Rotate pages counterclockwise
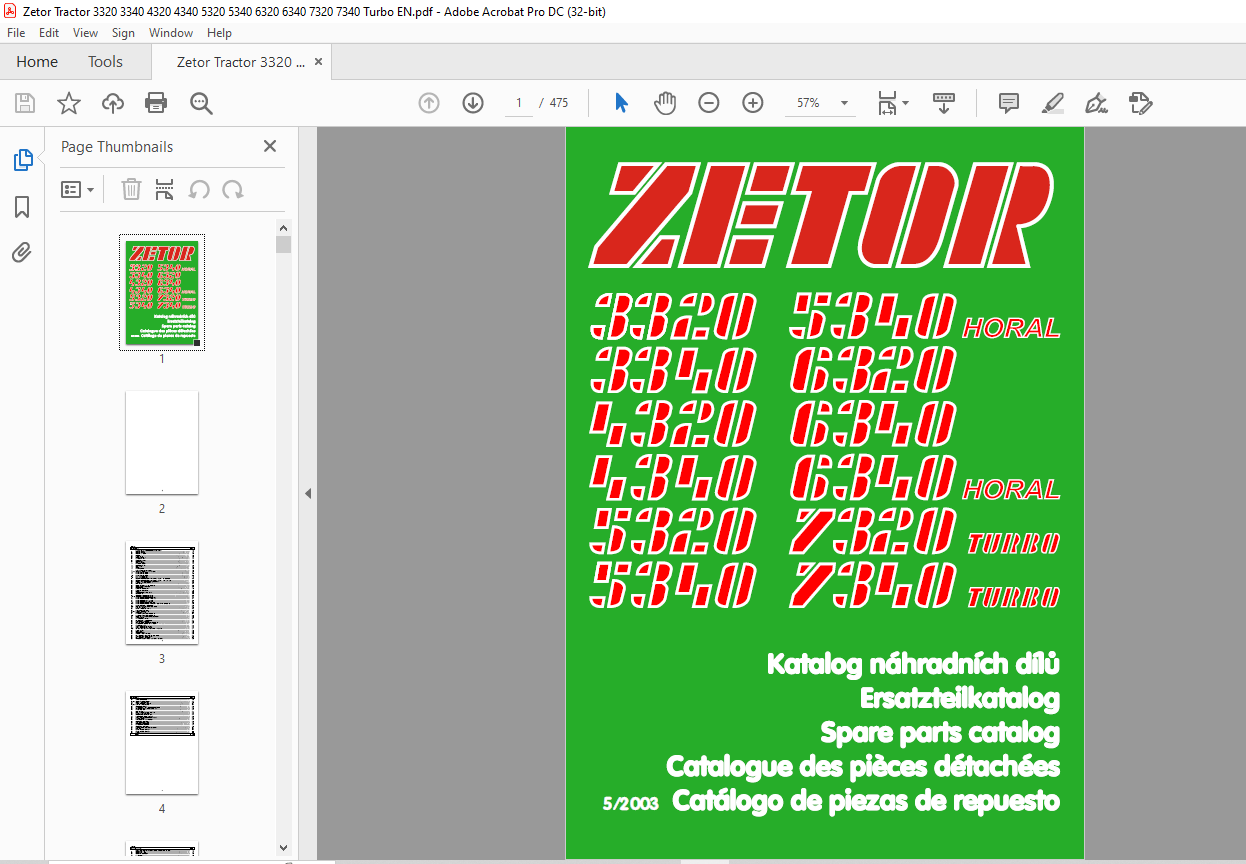The height and width of the screenshot is (864, 1246). (199, 189)
